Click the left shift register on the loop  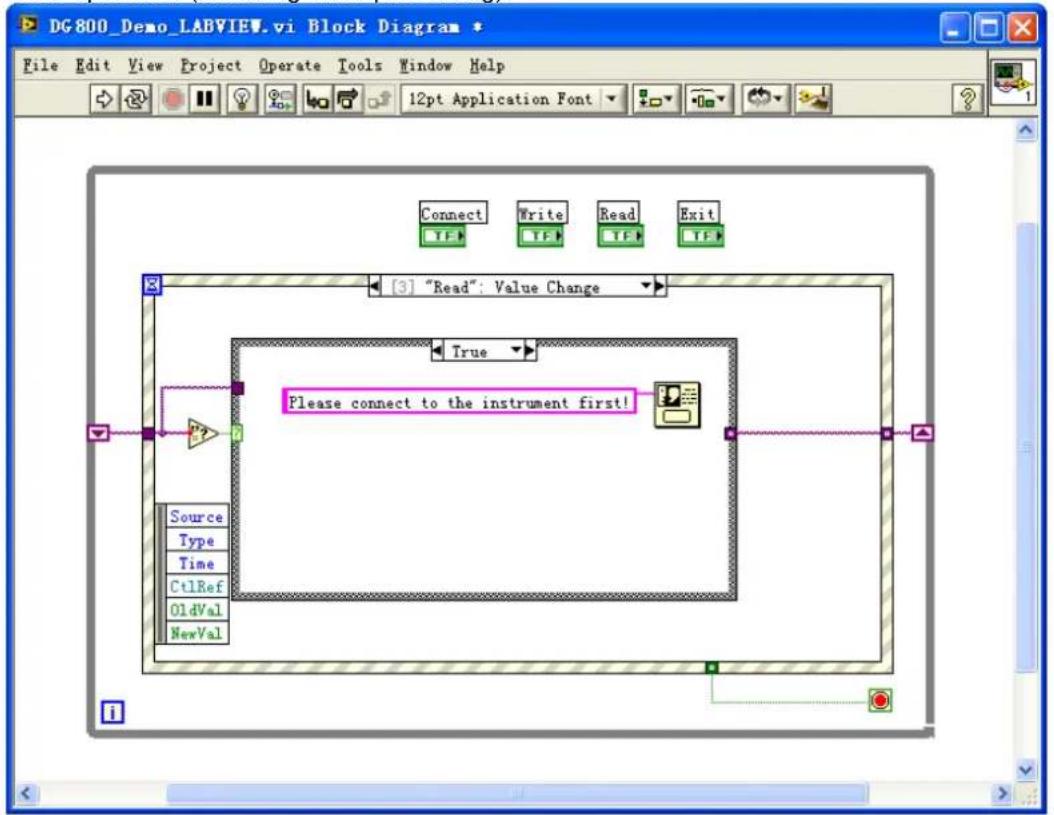coord(99,433)
